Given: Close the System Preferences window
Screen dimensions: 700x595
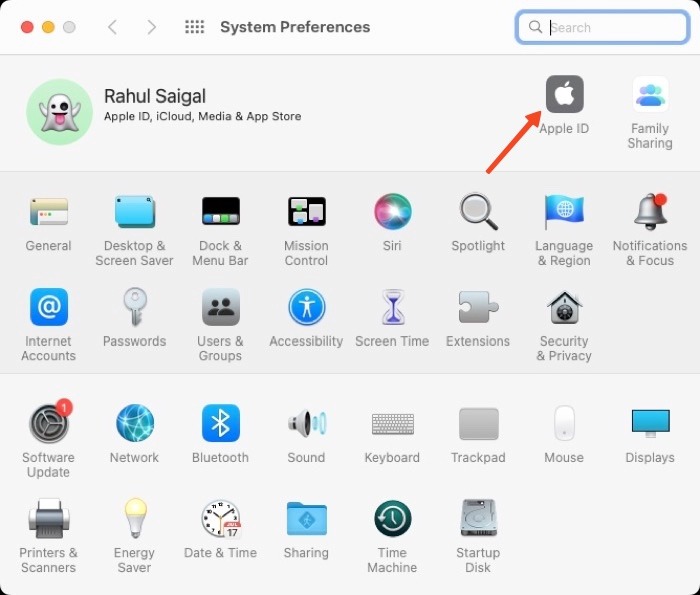Looking at the screenshot, I should 27,27.
